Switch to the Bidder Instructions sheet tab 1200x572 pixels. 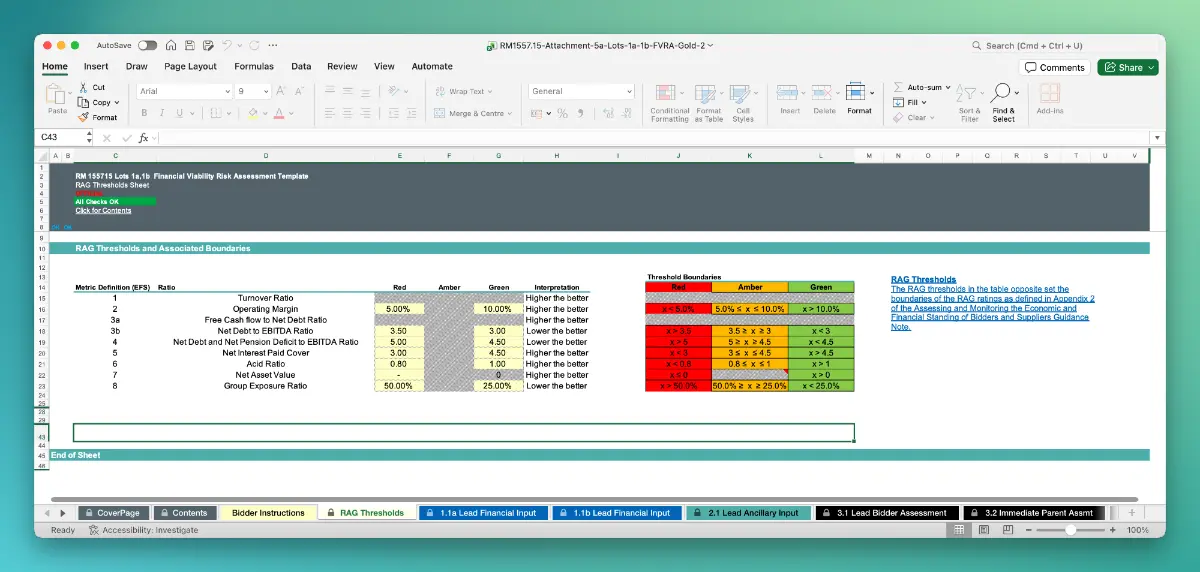(267, 513)
